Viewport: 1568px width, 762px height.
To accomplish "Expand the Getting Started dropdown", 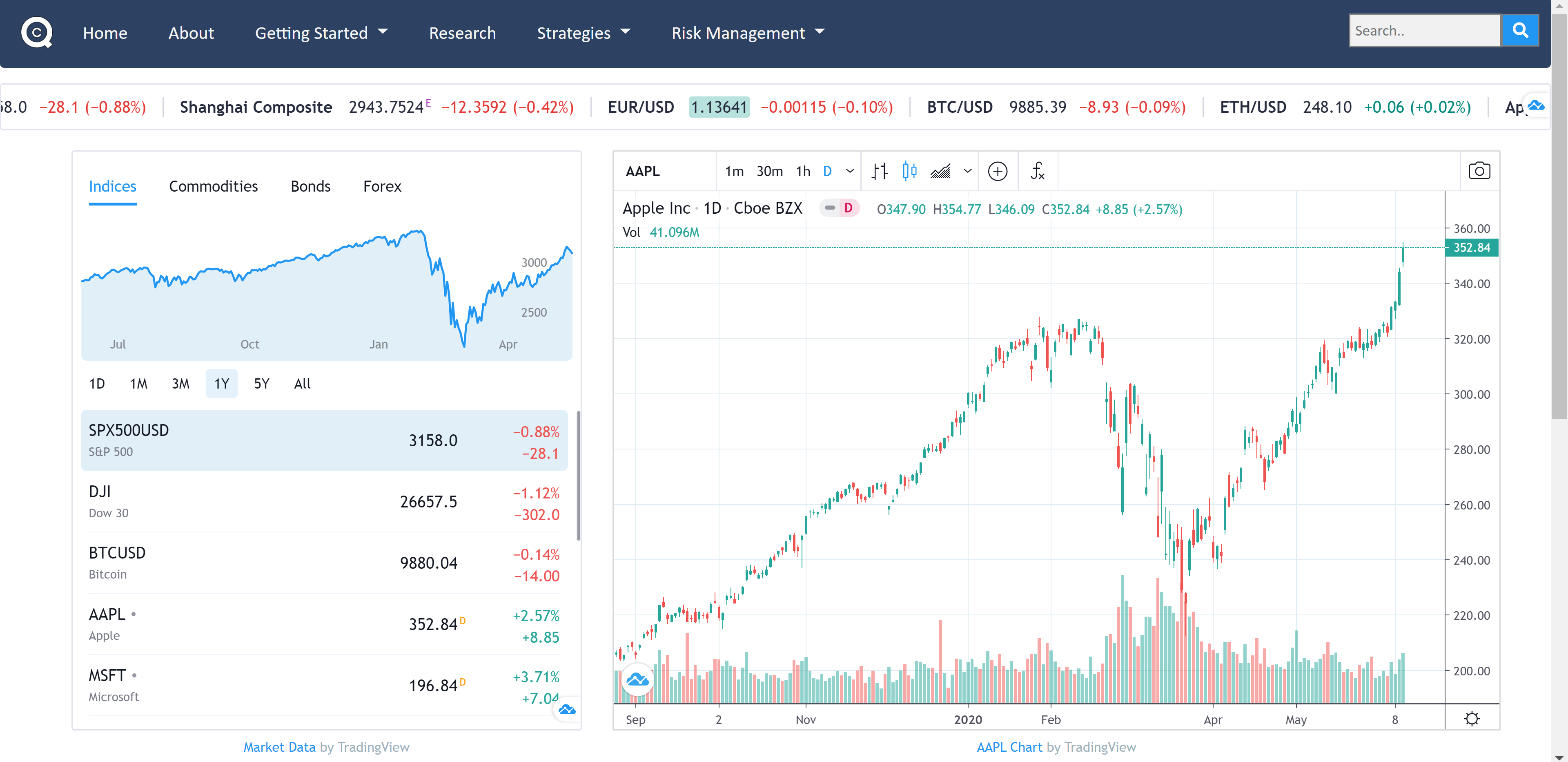I will tap(321, 33).
